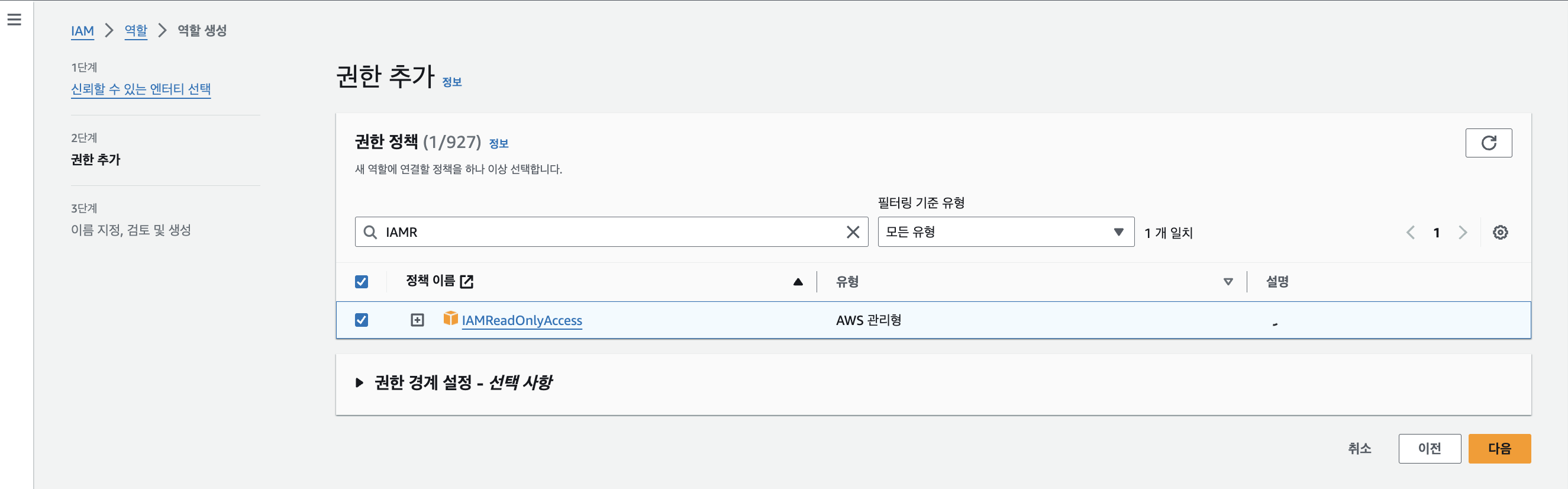This screenshot has height=489, width=1568.
Task: Click the 유형 column header
Action: coord(847,281)
